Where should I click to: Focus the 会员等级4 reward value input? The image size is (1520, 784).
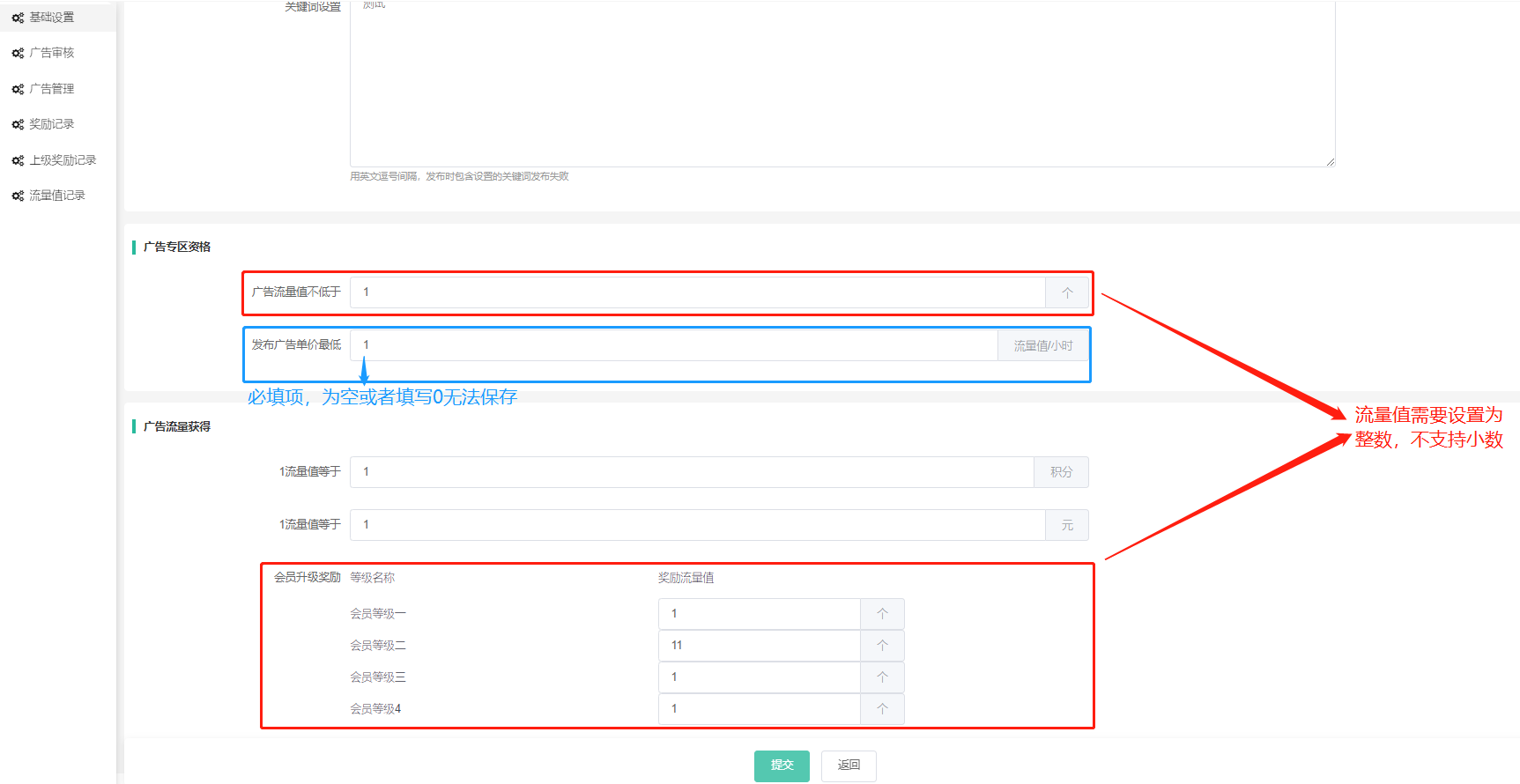pyautogui.click(x=760, y=709)
